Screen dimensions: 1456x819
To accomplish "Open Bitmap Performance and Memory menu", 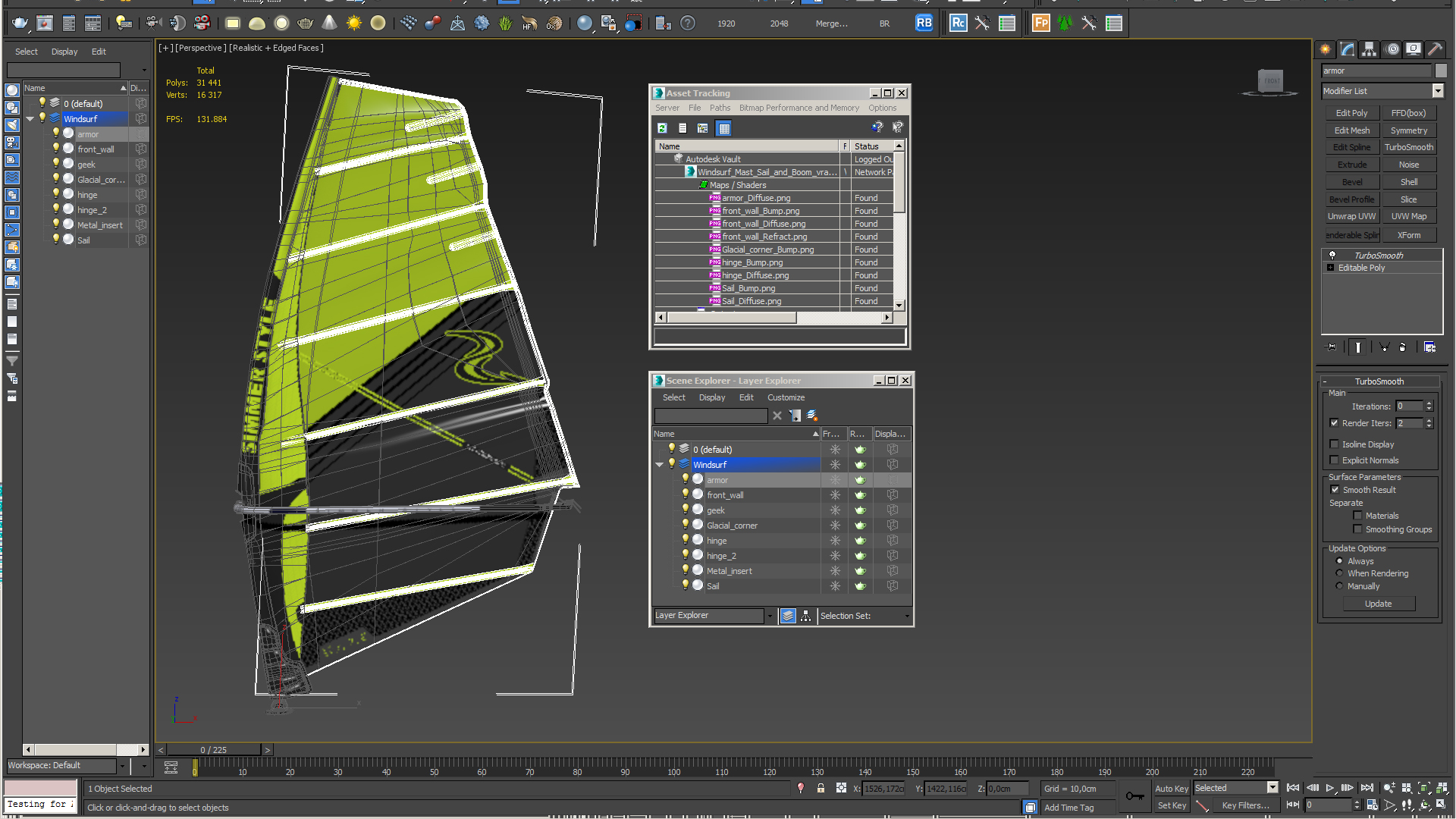I will (x=799, y=108).
